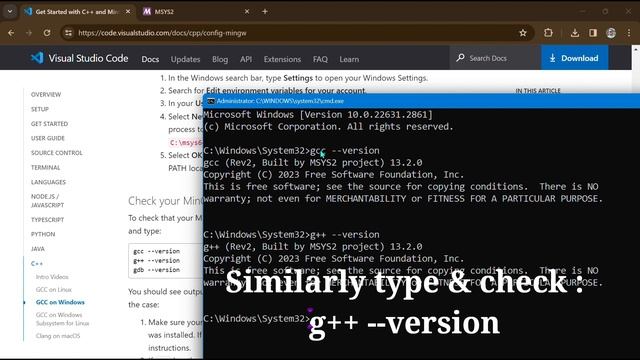Select GCC on Windows under C++
The width and height of the screenshot is (640, 360).
[x=60, y=302]
